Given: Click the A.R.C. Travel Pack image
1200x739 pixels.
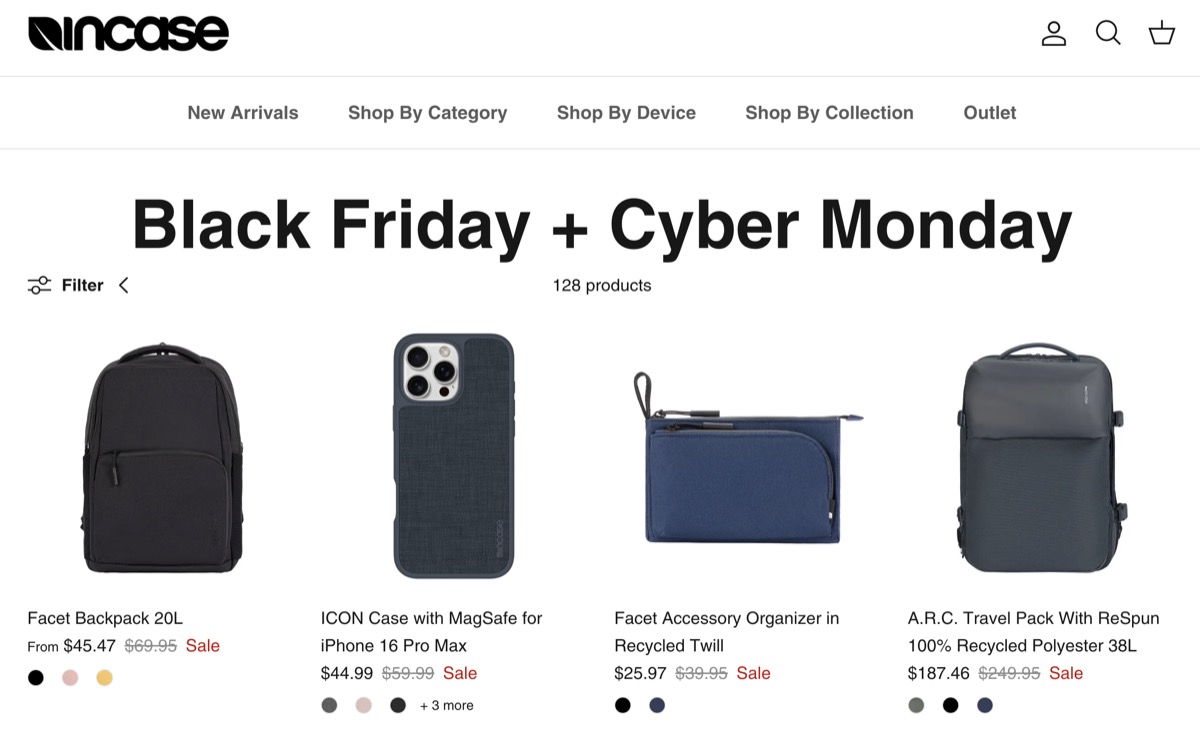Looking at the screenshot, I should pyautogui.click(x=1040, y=460).
